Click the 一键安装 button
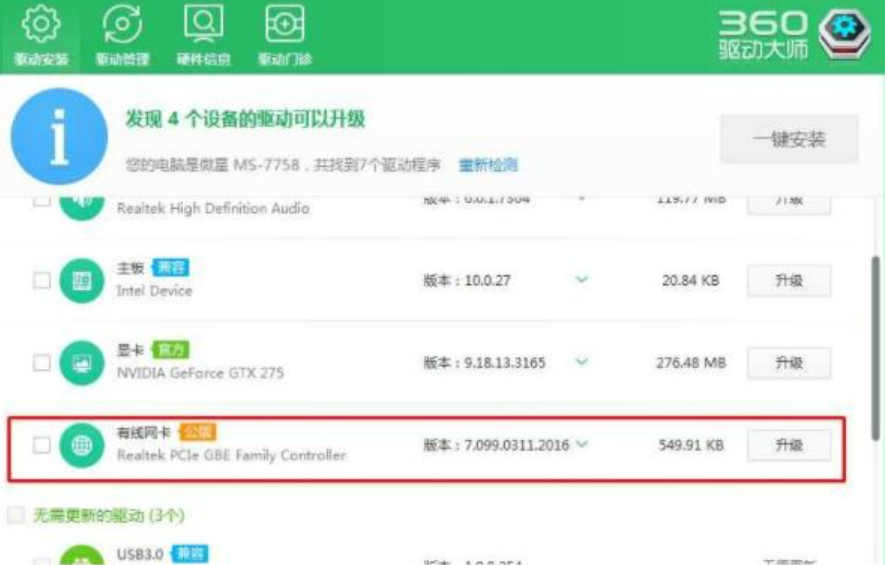Image resolution: width=885 pixels, height=565 pixels. 789,139
